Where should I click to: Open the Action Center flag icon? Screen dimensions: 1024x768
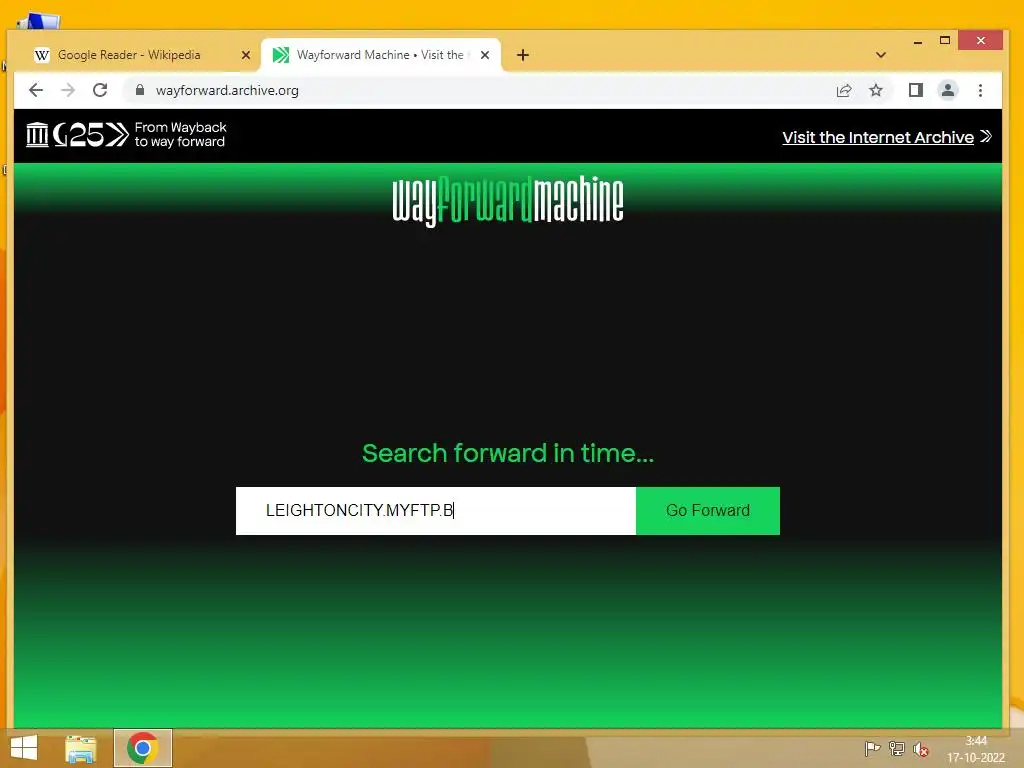tap(872, 748)
